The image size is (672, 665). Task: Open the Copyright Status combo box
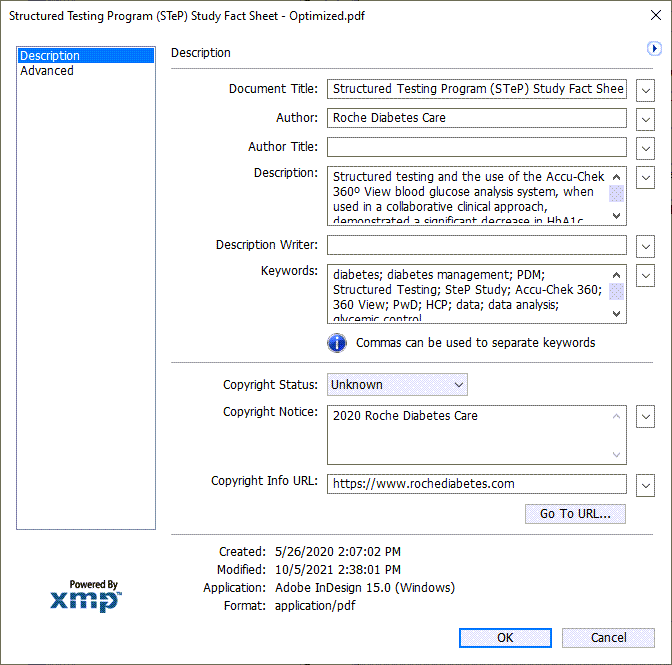coord(397,385)
